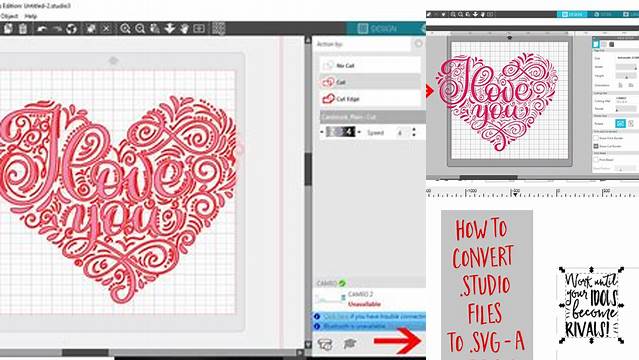Select the Cut Edge option
639x360 pixels.
click(x=370, y=99)
